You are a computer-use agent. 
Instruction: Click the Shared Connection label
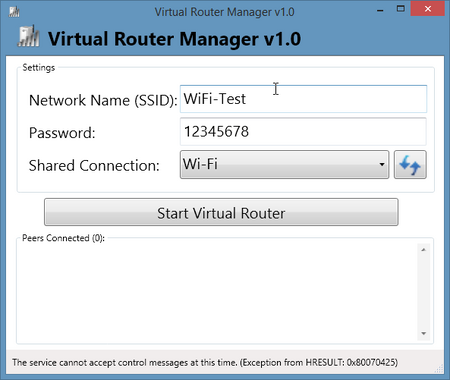(94, 166)
